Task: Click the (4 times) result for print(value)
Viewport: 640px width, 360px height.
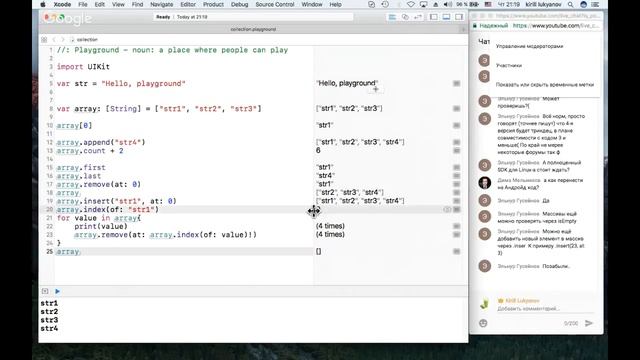Action: pyautogui.click(x=330, y=226)
